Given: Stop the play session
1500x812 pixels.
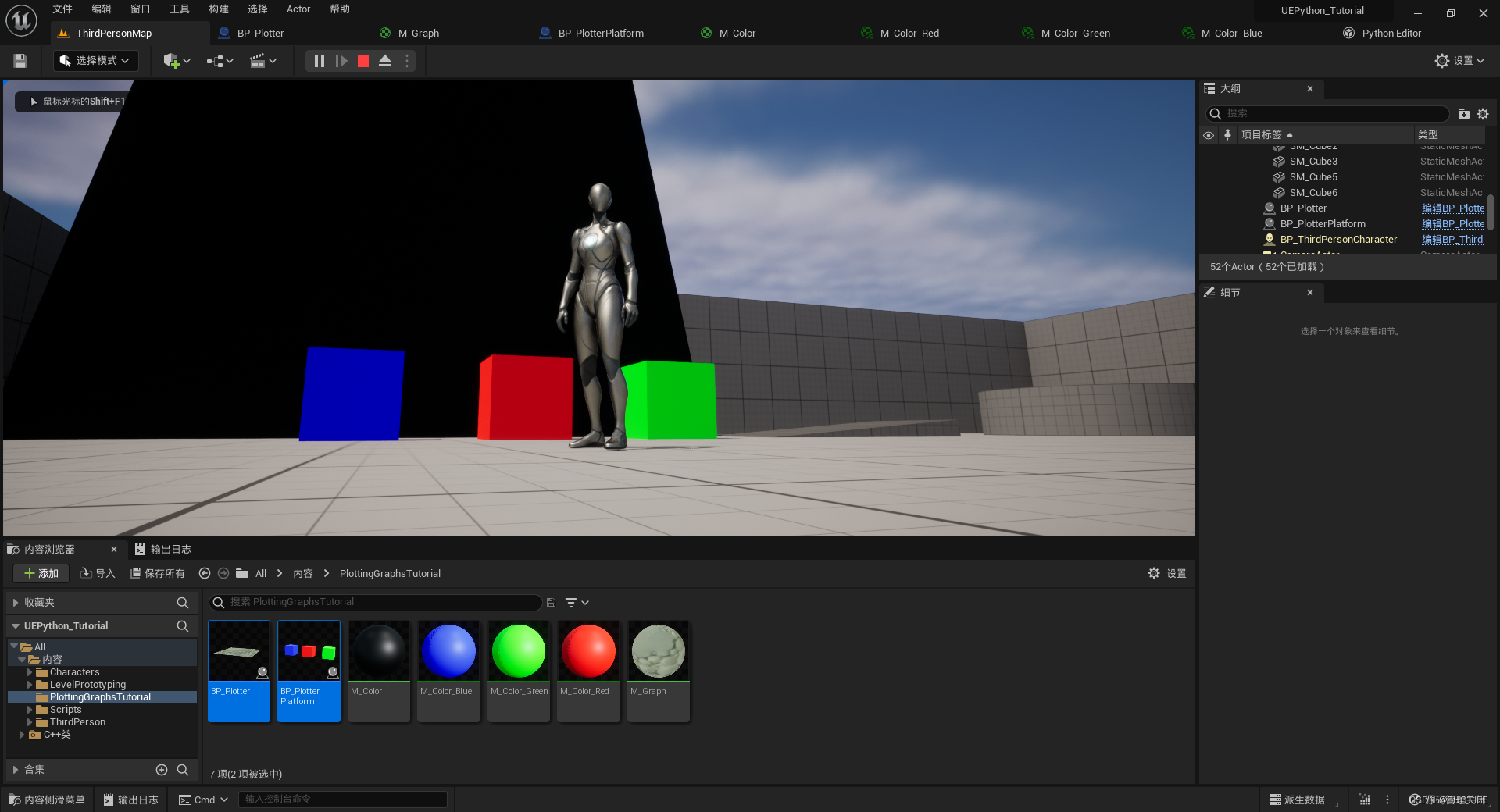Looking at the screenshot, I should click(x=363, y=61).
